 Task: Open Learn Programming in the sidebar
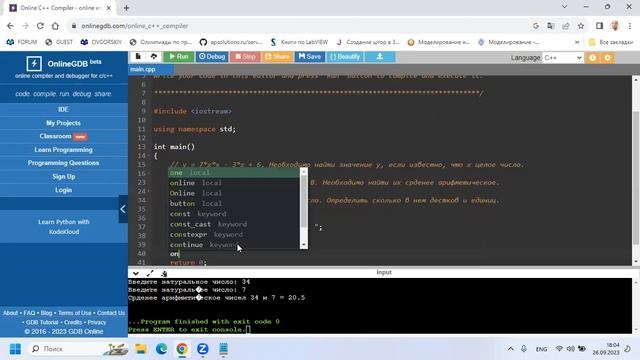click(63, 150)
